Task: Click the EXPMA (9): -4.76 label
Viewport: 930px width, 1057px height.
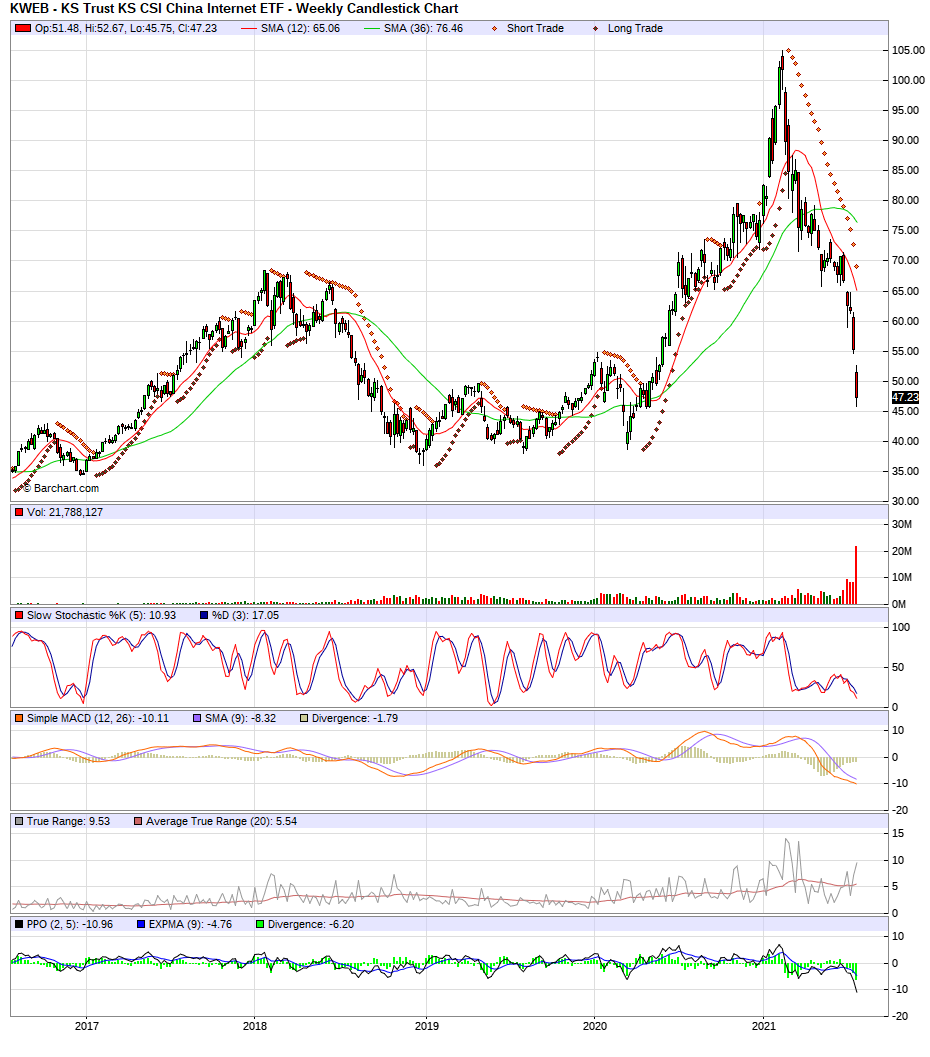Action: [190, 925]
